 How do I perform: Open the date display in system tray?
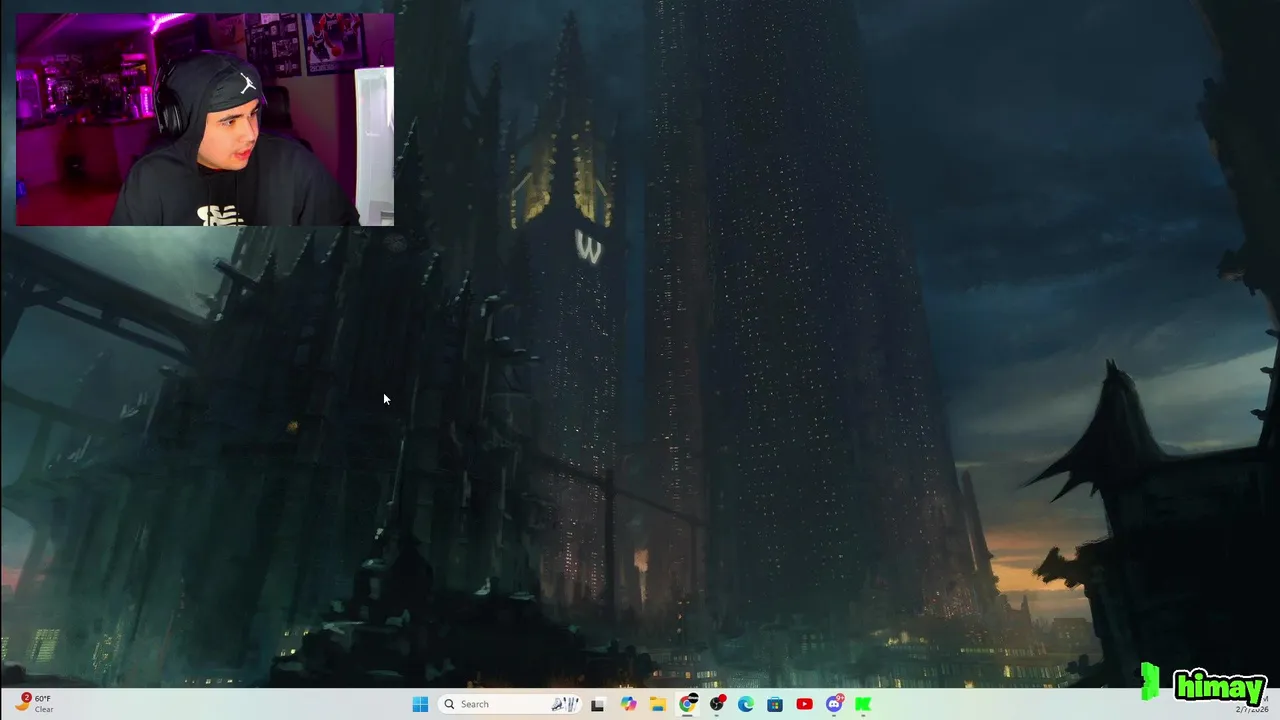[x=1252, y=709]
